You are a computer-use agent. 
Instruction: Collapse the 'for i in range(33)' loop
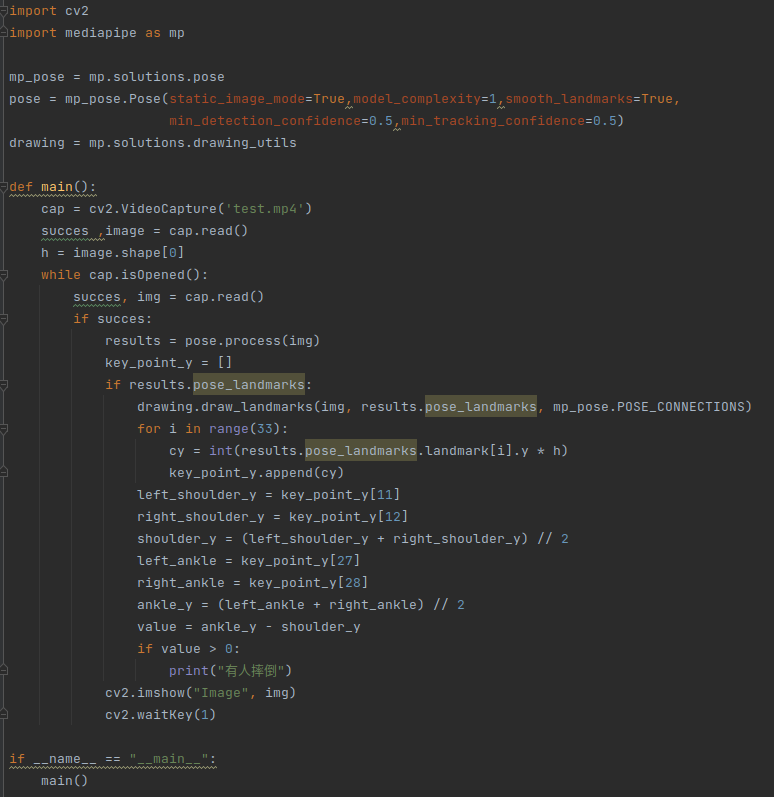click(4, 430)
